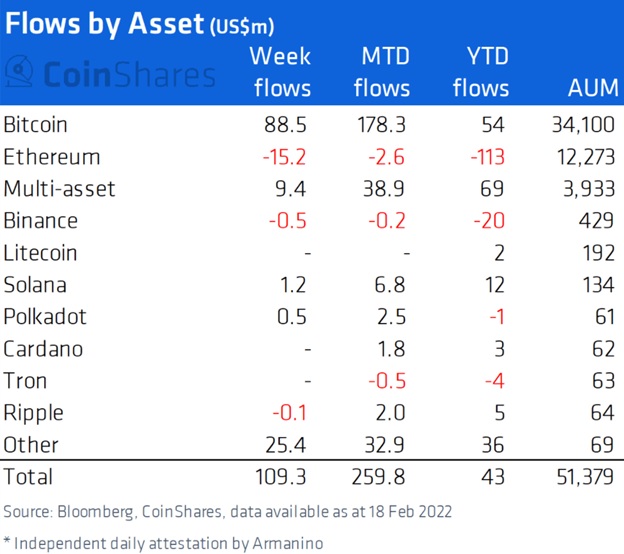Click the Binance row label

41,221
